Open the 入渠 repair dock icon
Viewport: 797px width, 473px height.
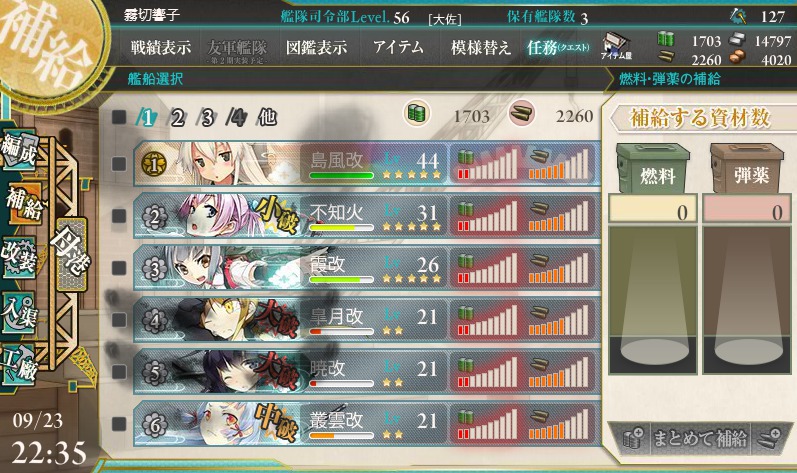19,311
